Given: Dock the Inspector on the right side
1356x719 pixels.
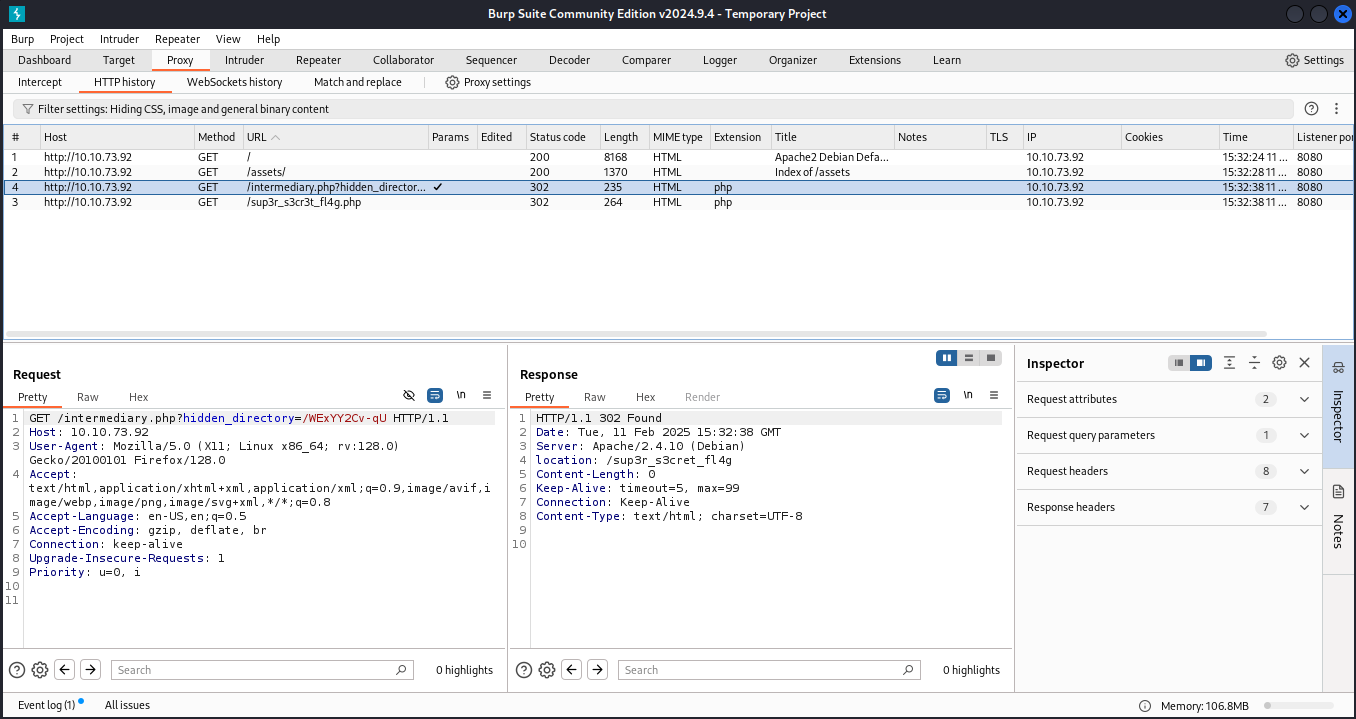Looking at the screenshot, I should pos(1201,363).
